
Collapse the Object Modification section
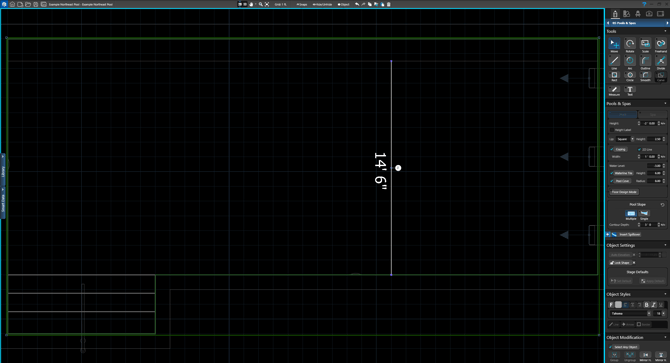click(x=665, y=337)
